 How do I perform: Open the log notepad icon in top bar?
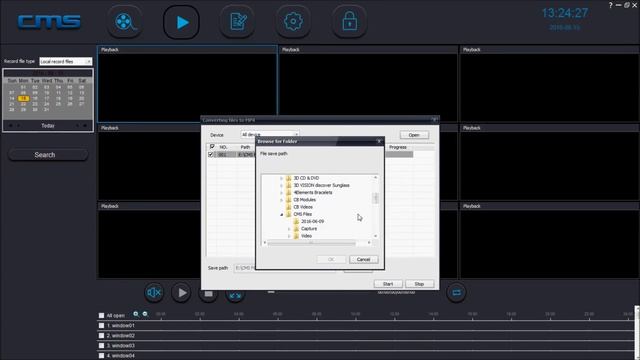click(x=237, y=22)
